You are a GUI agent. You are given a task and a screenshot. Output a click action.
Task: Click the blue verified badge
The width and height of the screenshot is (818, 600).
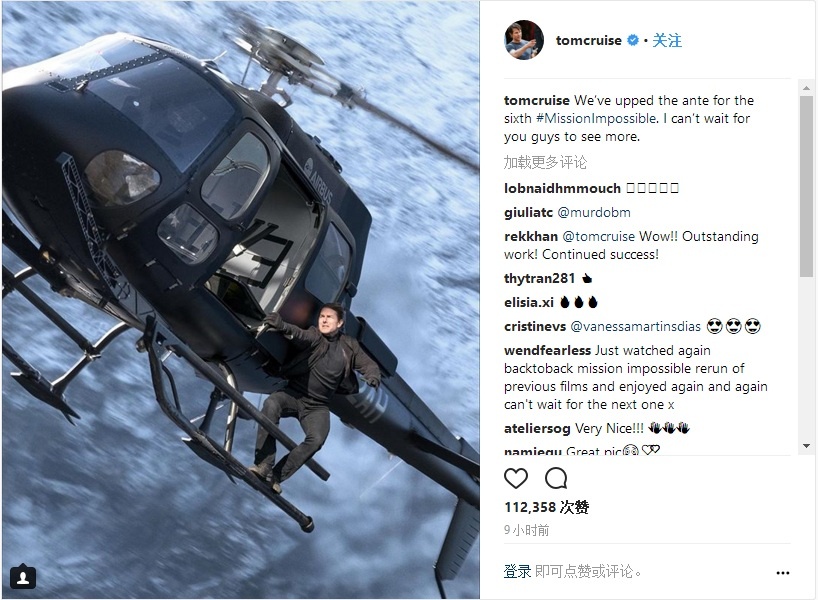(x=632, y=40)
